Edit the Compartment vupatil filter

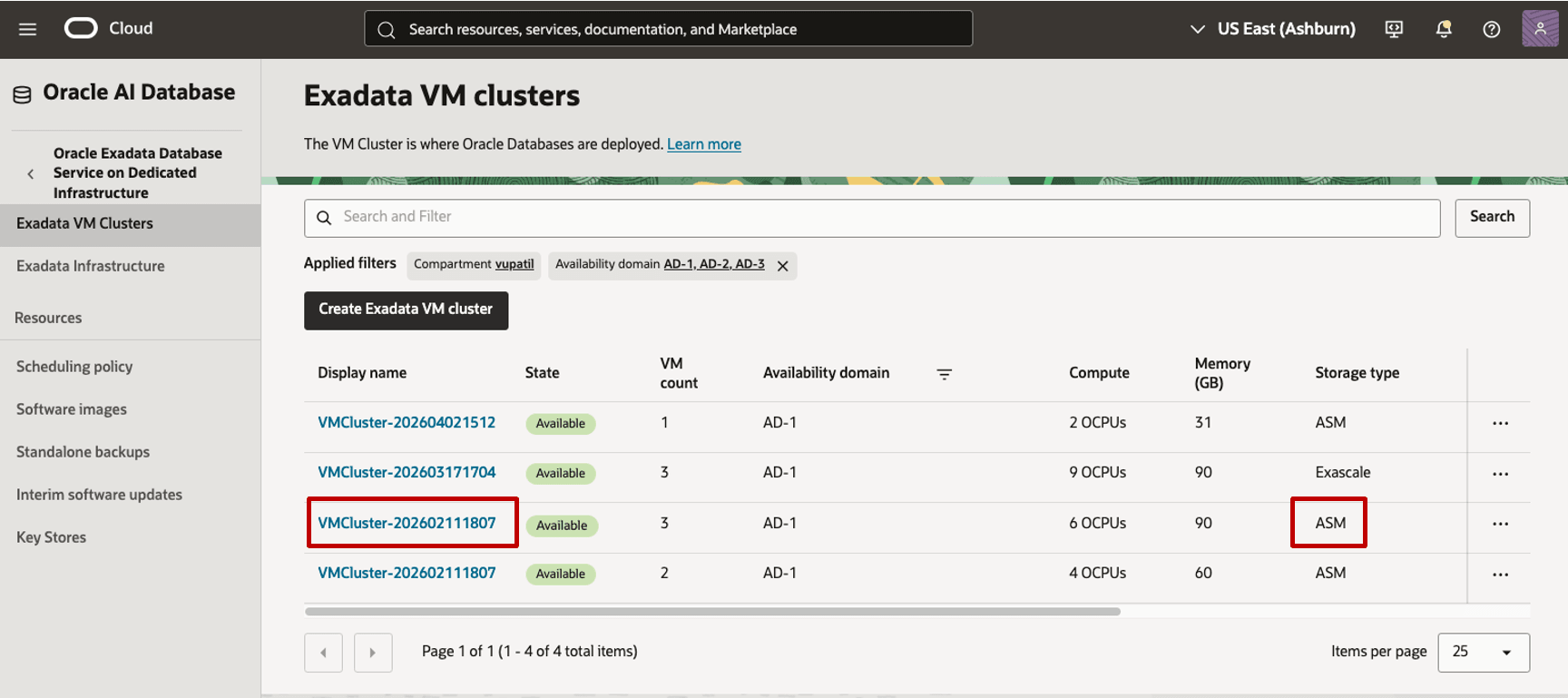click(x=474, y=264)
